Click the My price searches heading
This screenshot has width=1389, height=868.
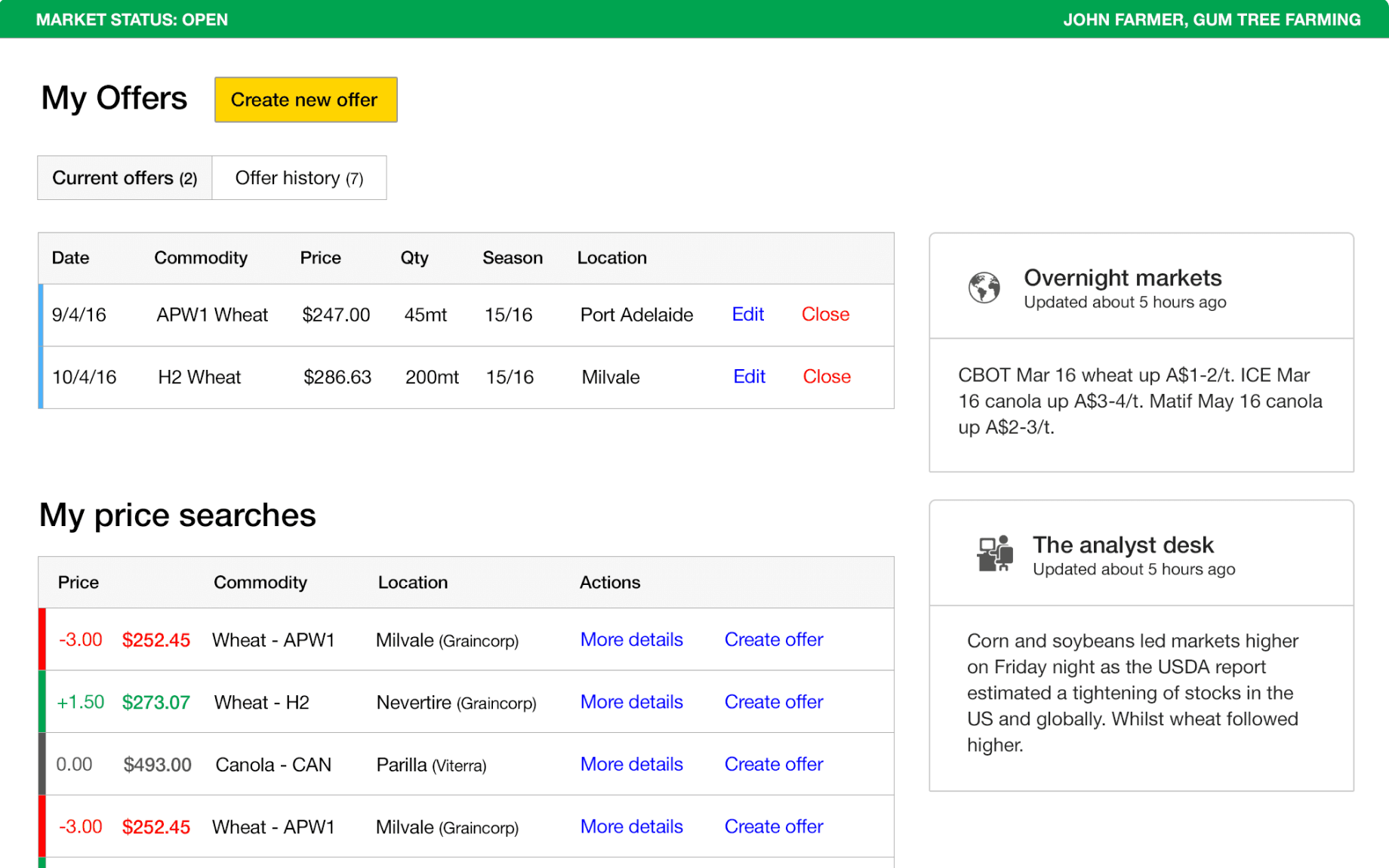[x=177, y=516]
